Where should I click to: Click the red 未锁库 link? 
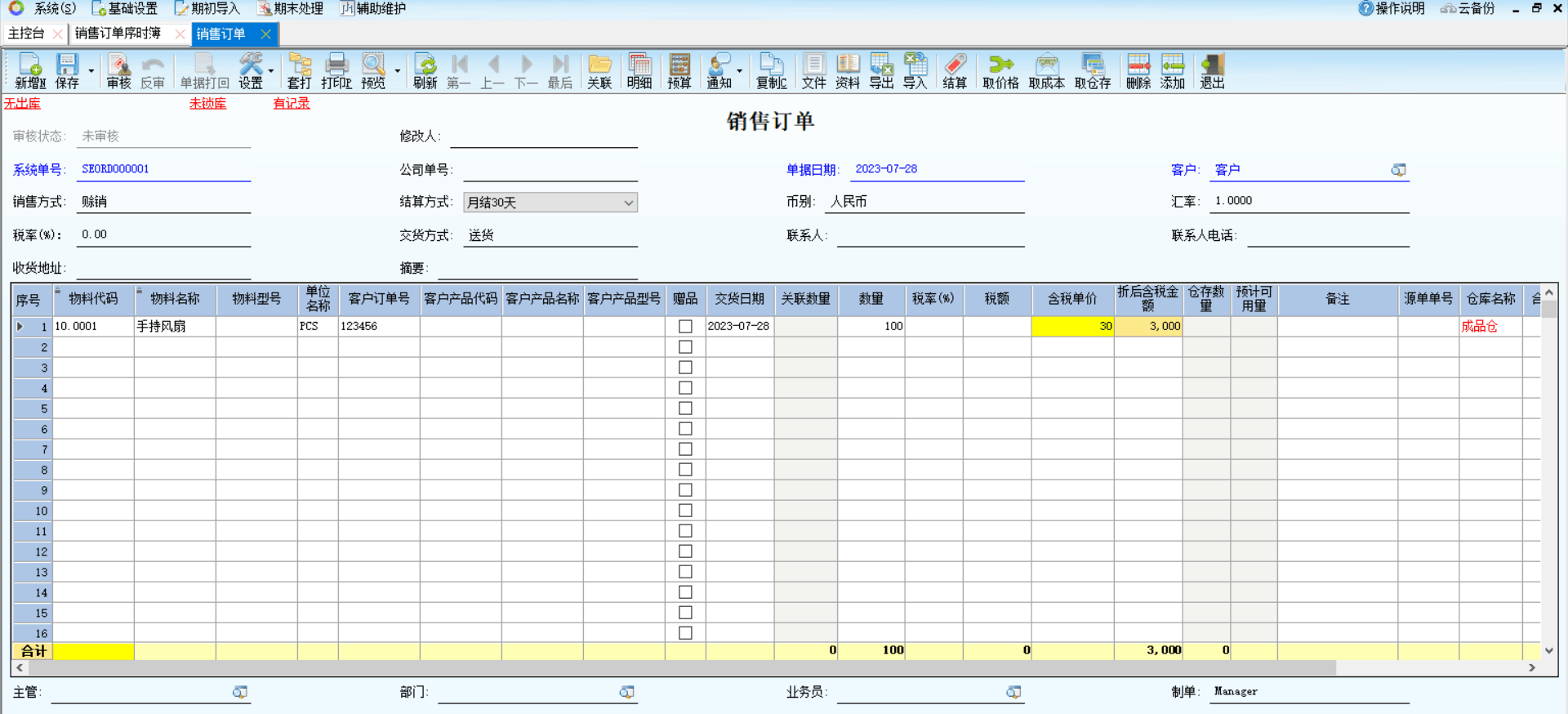click(x=207, y=104)
